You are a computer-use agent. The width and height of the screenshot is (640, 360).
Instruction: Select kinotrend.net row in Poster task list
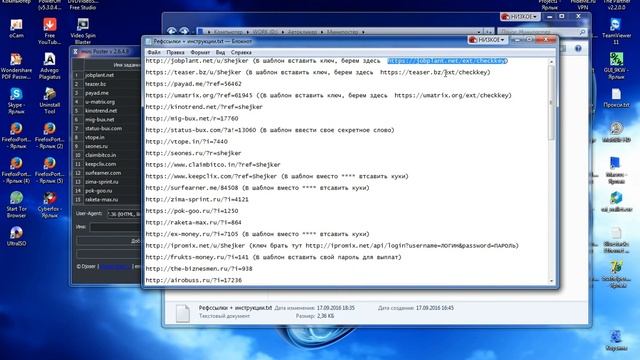(x=106, y=111)
